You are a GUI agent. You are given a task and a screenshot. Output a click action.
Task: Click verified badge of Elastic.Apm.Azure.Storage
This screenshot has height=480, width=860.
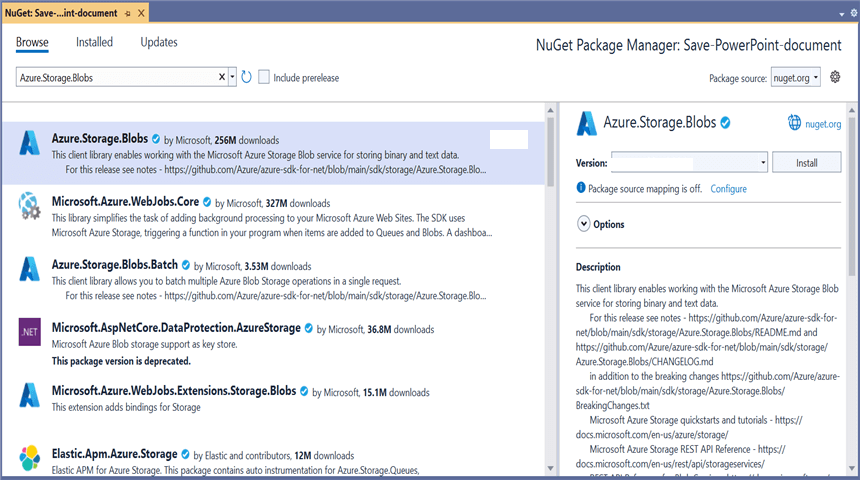(x=185, y=454)
